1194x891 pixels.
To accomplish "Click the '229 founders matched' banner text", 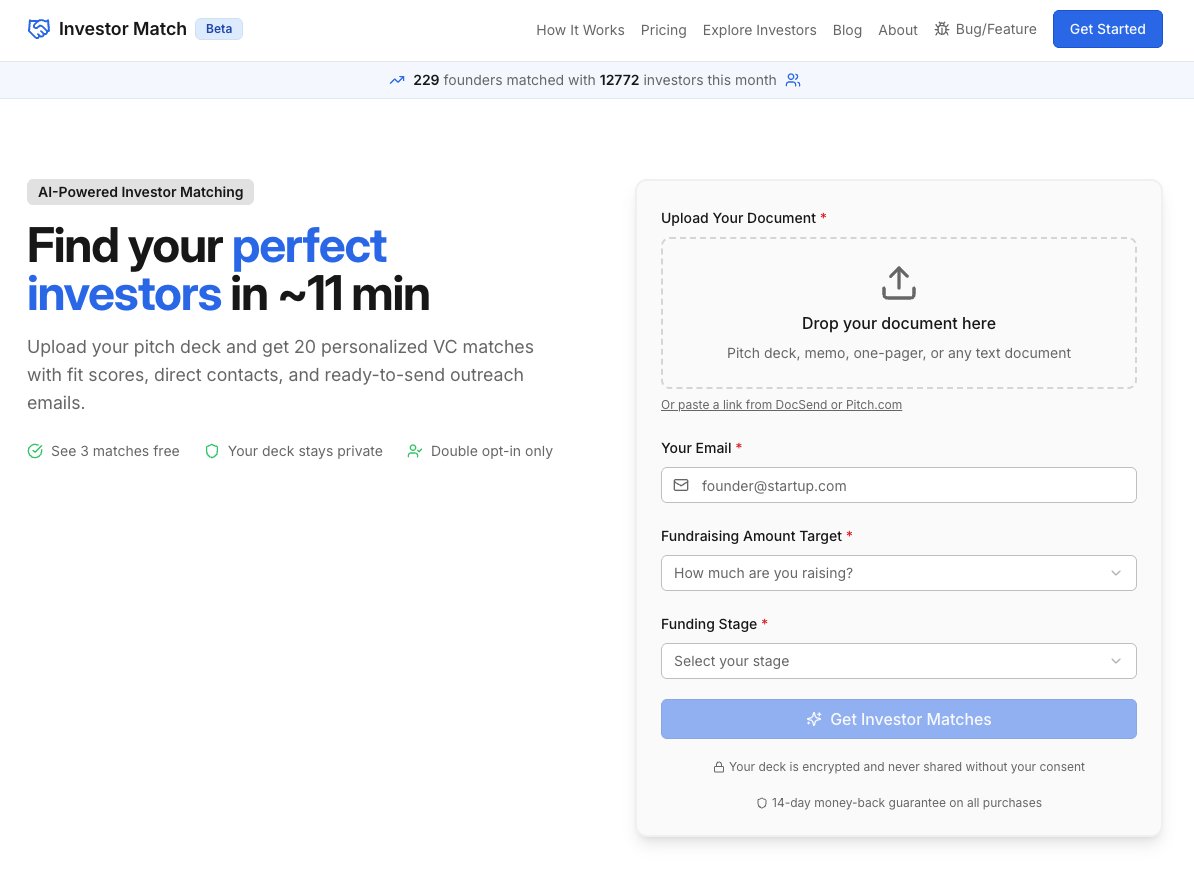I will point(595,80).
